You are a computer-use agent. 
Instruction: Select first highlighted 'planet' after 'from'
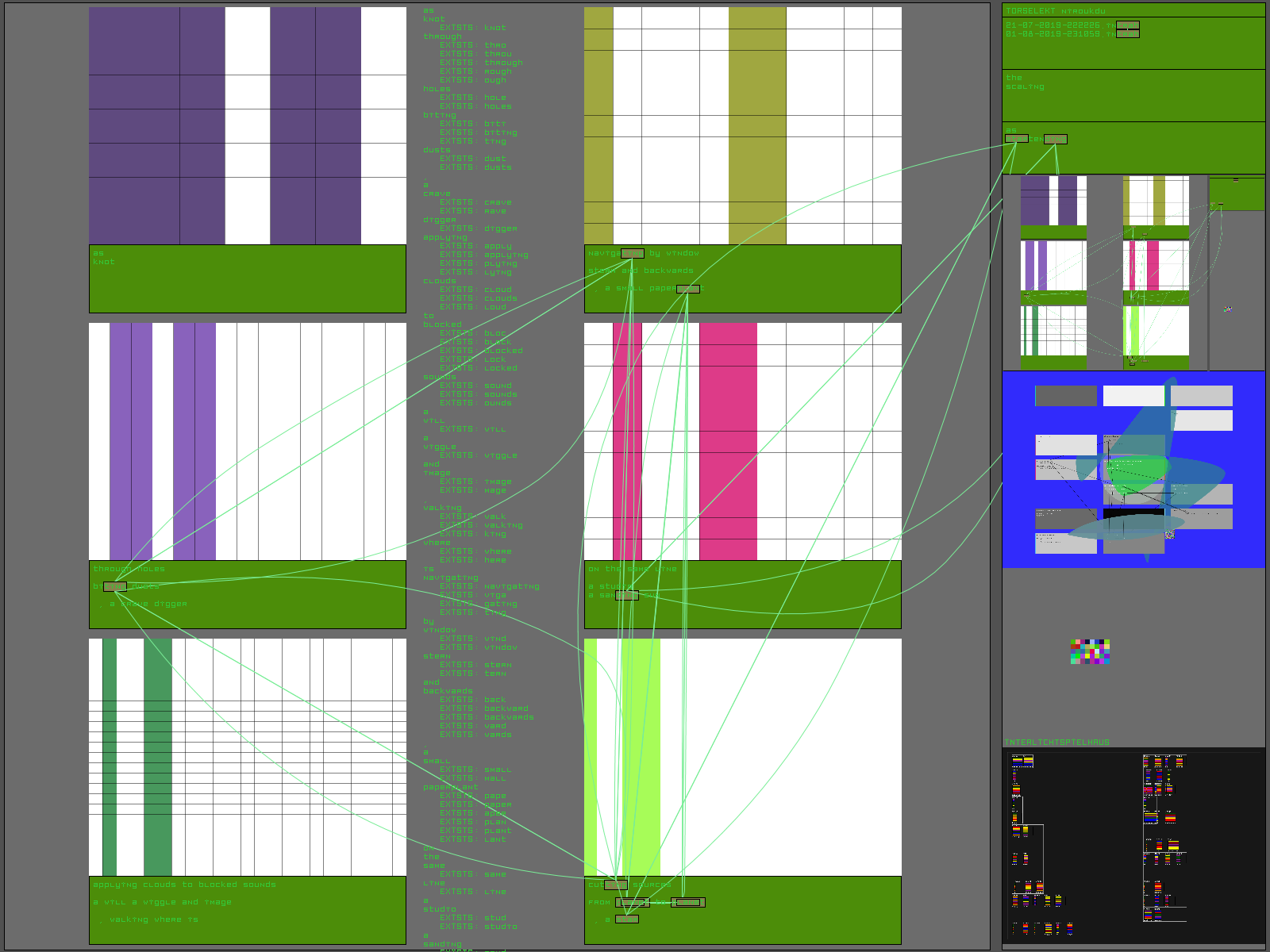(633, 902)
